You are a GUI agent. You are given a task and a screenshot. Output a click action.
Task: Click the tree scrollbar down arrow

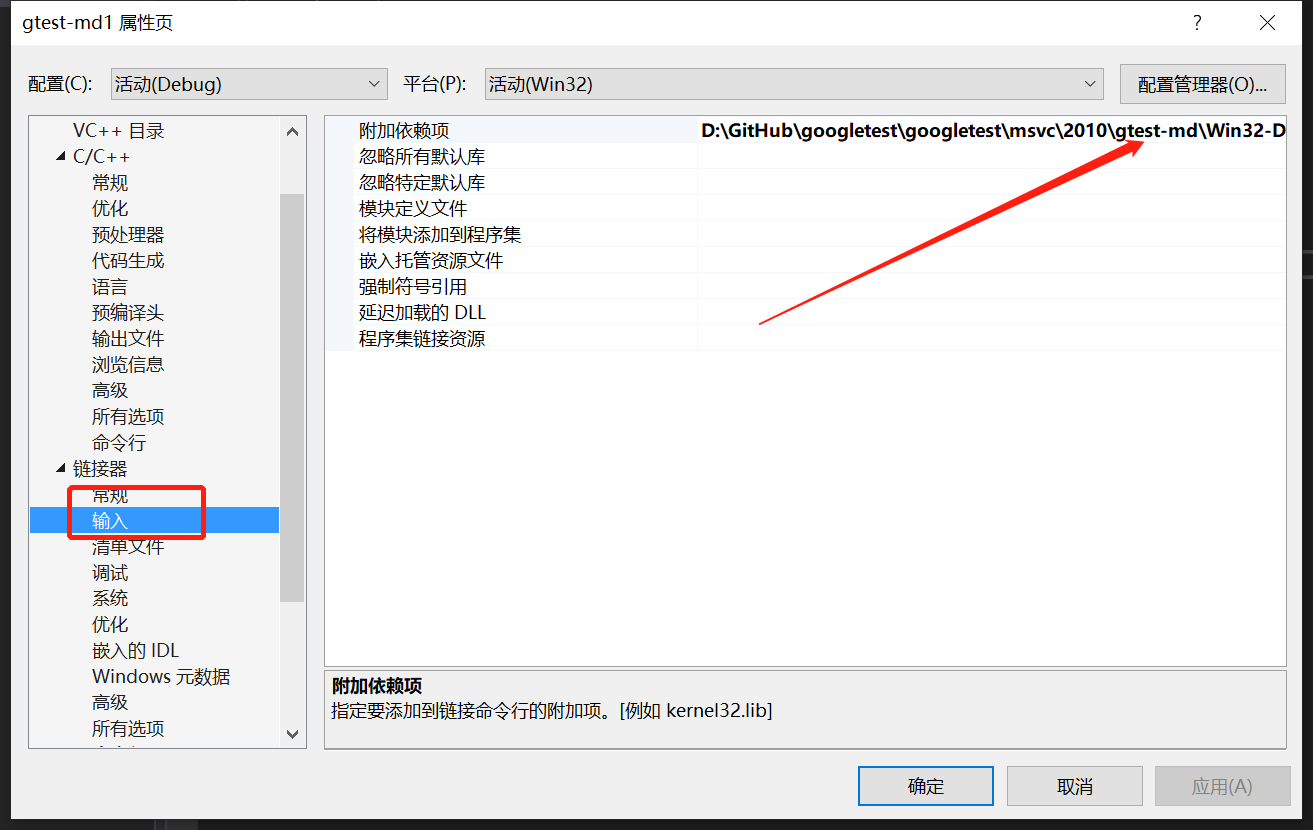point(292,733)
